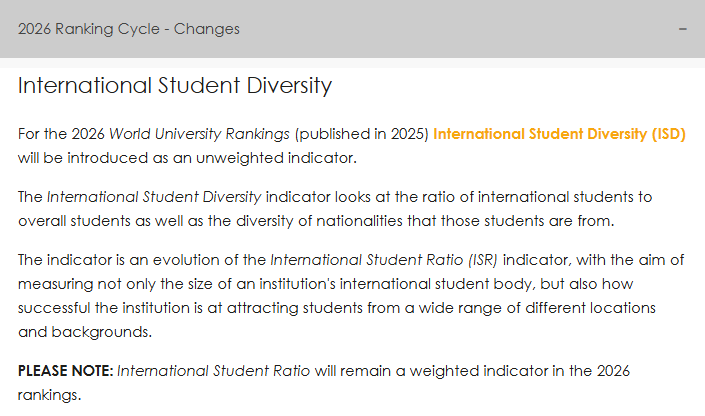Image resolution: width=705 pixels, height=416 pixels.
Task: Click the PLEASE NOTE: bold text
Action: (x=66, y=371)
